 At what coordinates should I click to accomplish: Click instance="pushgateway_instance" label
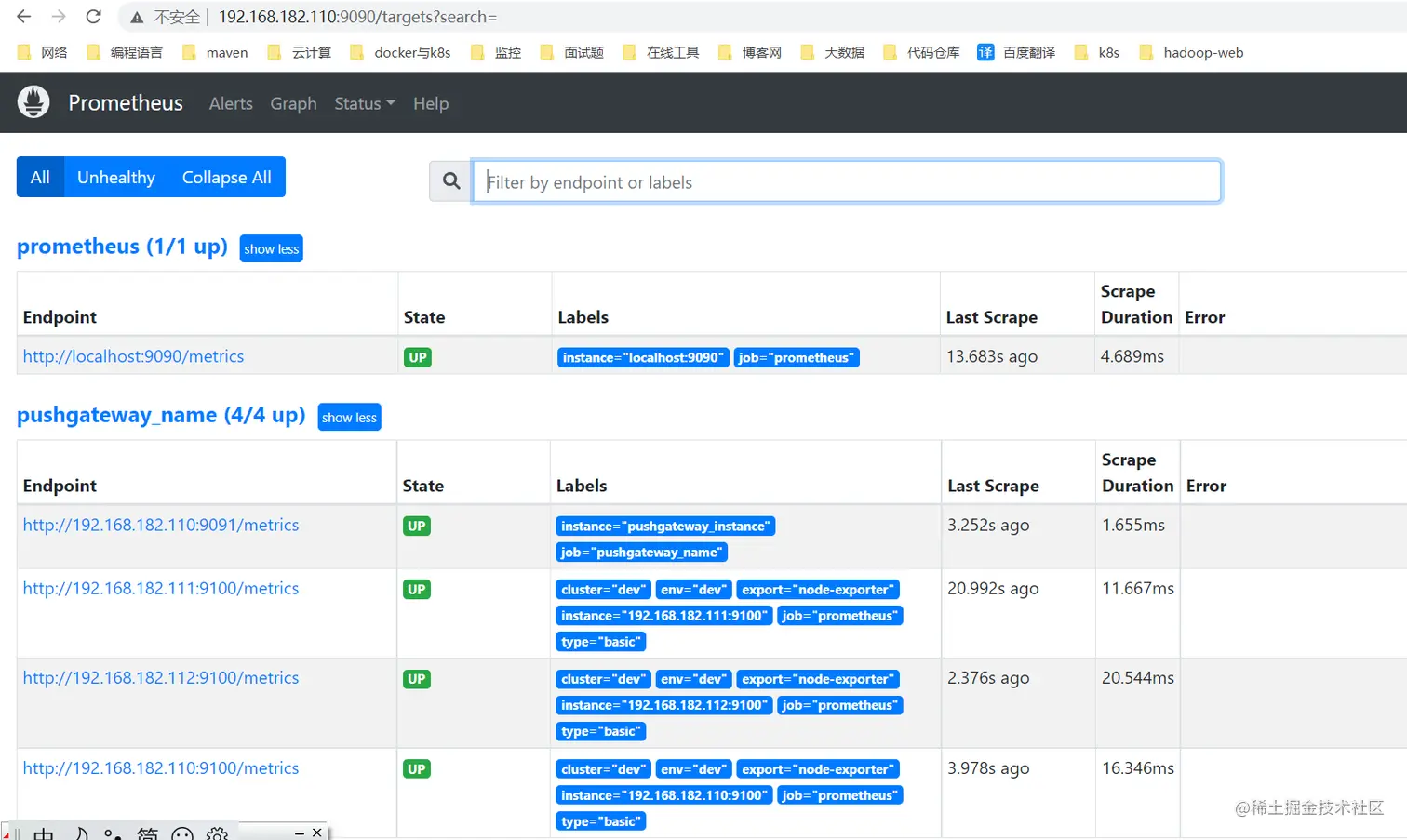(665, 526)
